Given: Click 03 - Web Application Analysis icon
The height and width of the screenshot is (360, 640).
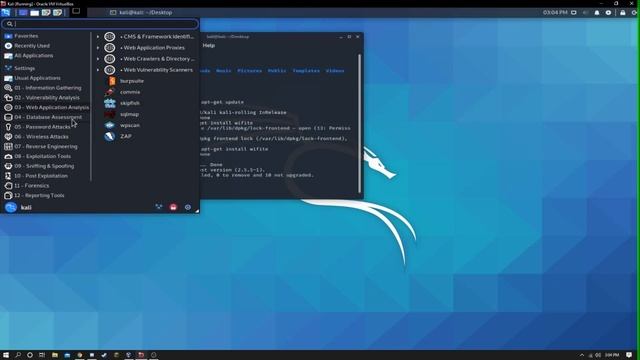Looking at the screenshot, I should coord(8,107).
